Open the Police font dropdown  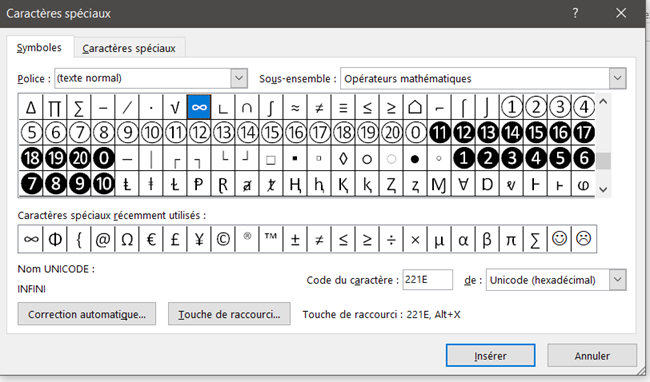239,78
